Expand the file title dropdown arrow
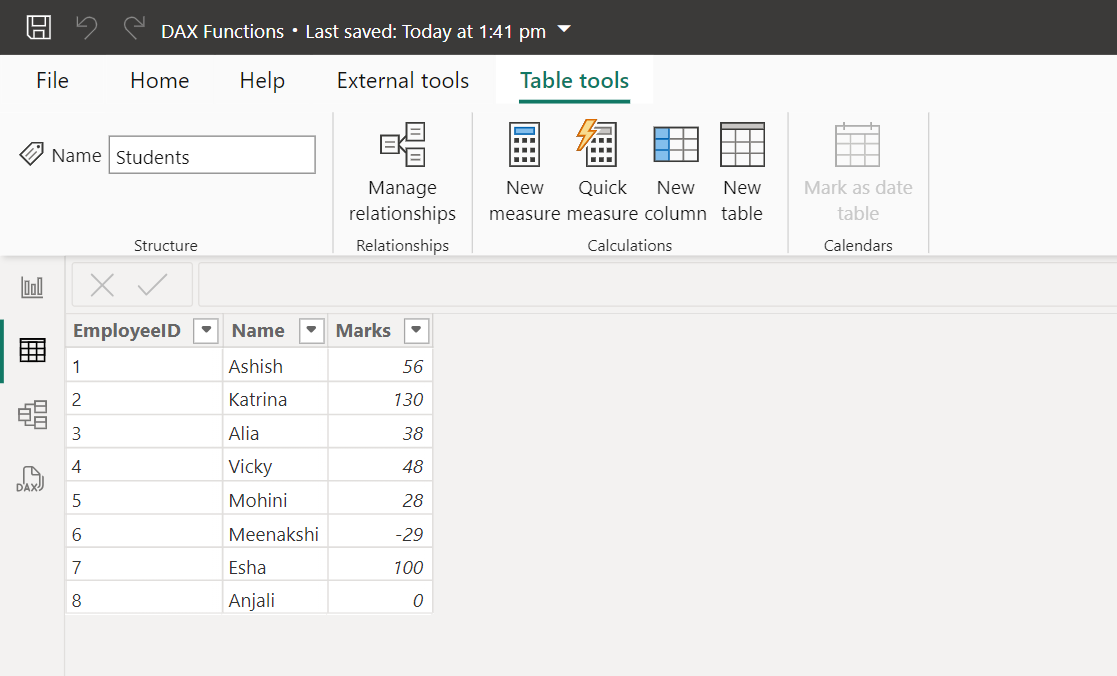Viewport: 1117px width, 676px height. click(x=564, y=30)
